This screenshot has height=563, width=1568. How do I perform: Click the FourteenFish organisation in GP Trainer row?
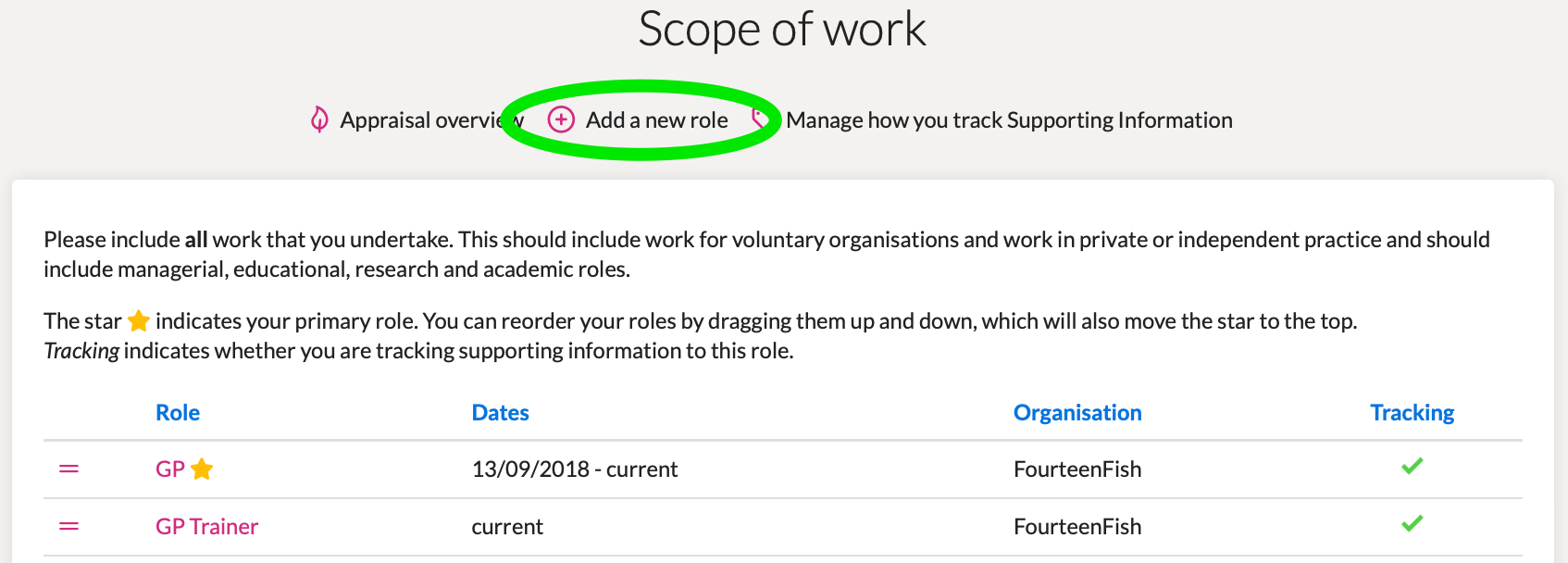pyautogui.click(x=1077, y=527)
